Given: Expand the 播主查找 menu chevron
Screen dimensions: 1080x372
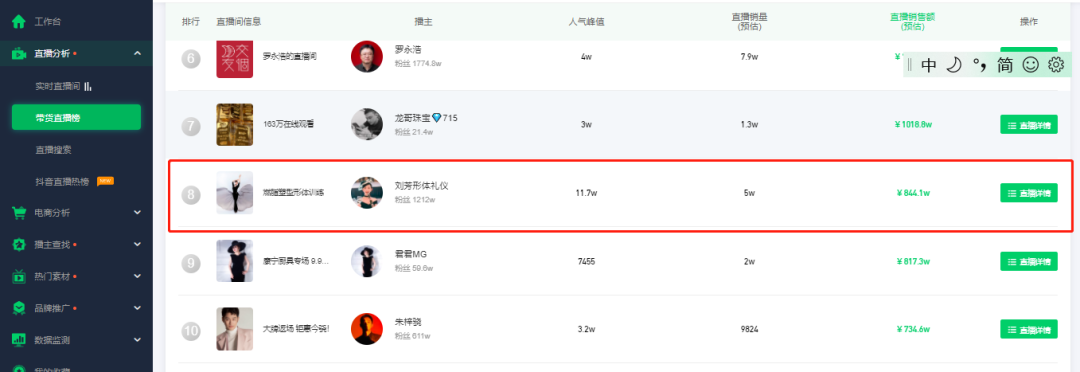Looking at the screenshot, I should click(137, 245).
